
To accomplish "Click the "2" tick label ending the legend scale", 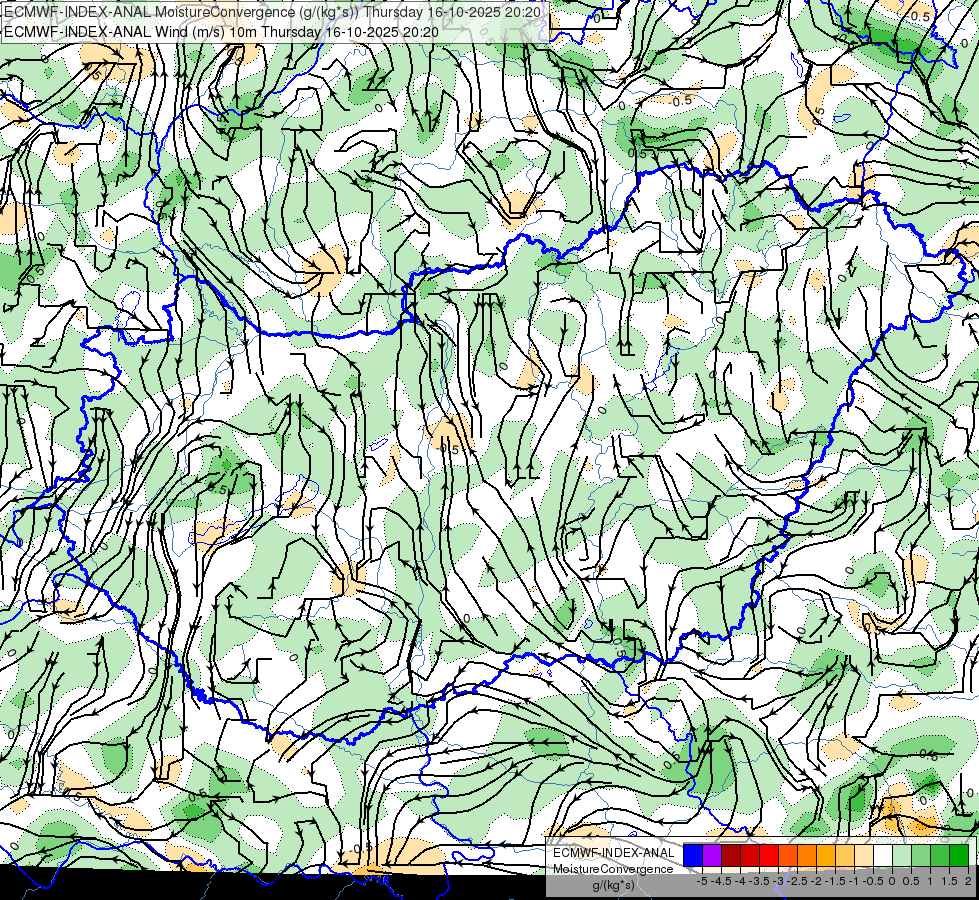I will point(968,881).
